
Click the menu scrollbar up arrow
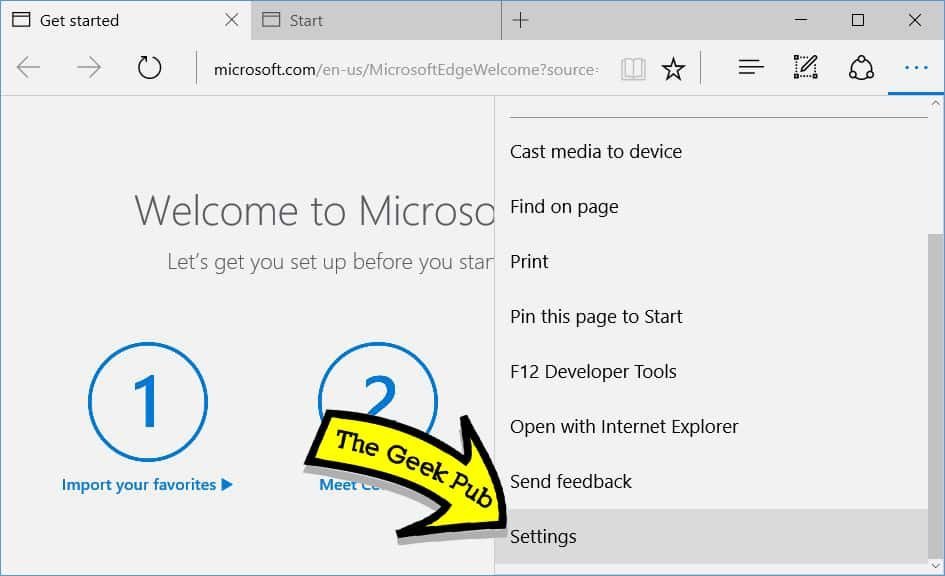tap(936, 104)
